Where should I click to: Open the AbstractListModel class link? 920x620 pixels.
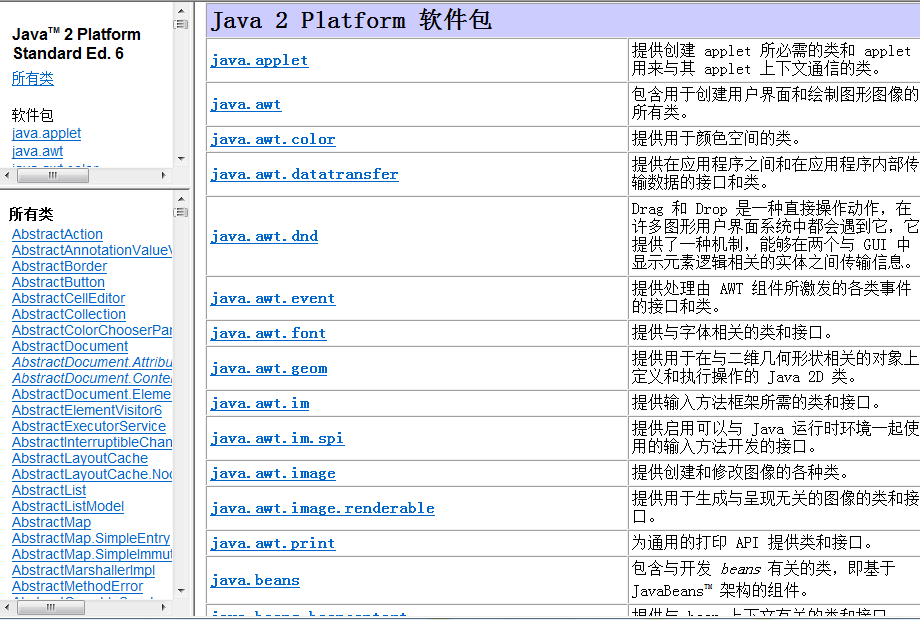pyautogui.click(x=68, y=506)
